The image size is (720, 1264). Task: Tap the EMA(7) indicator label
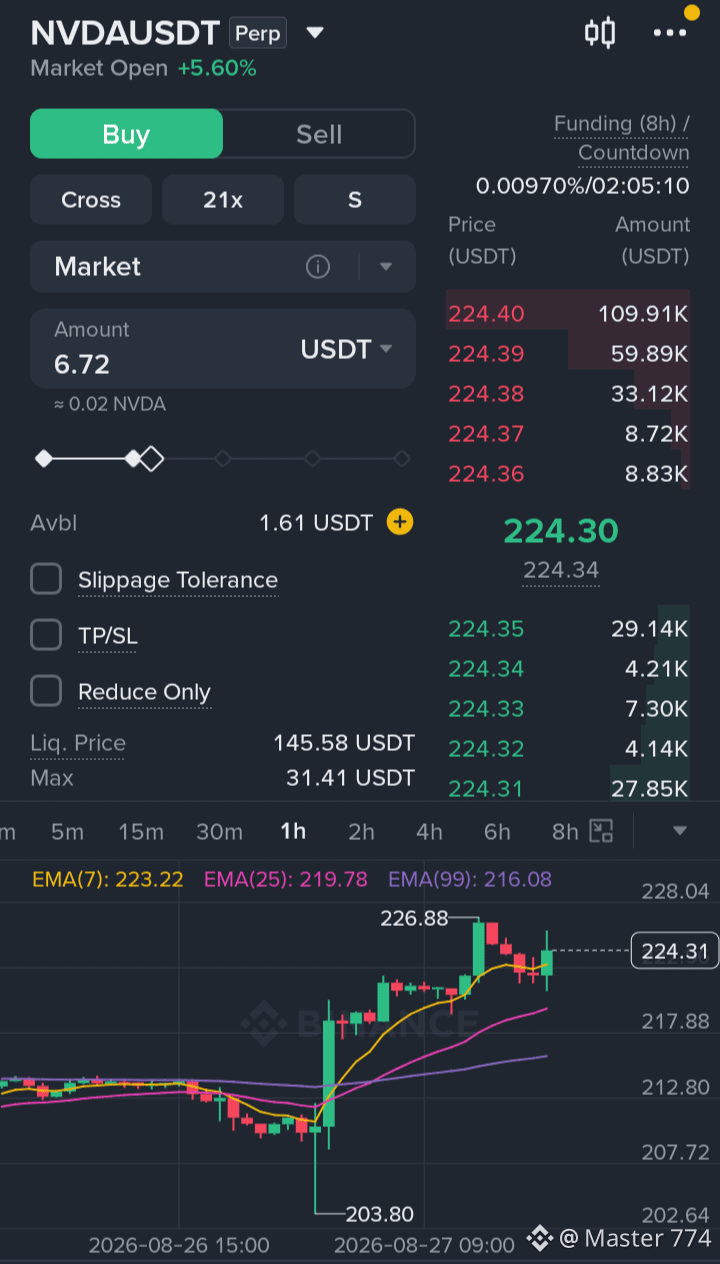pos(108,880)
